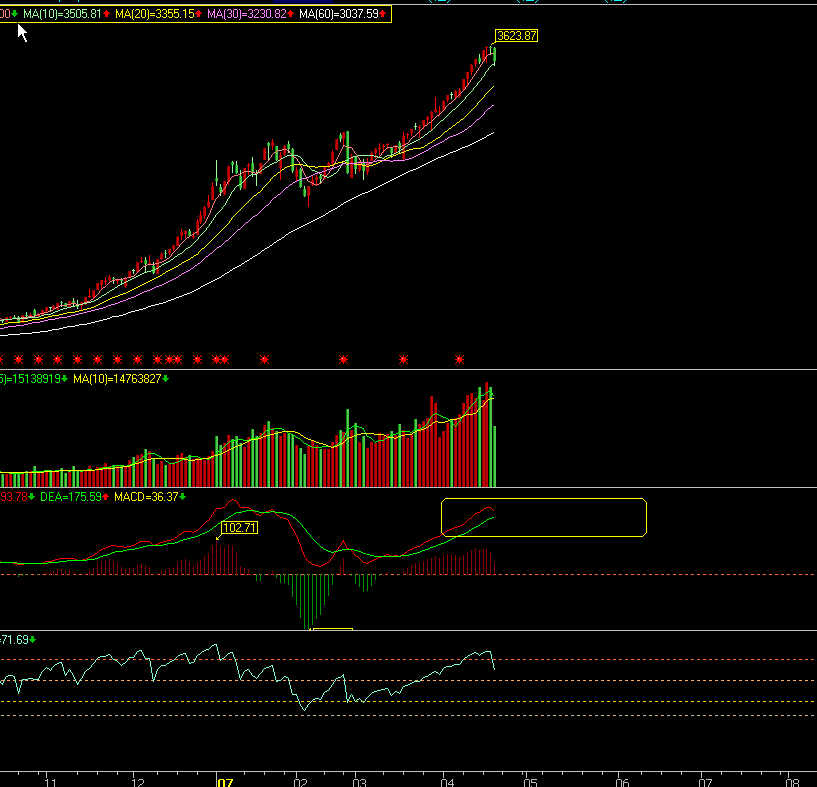
Task: Click the rightmost red star event marker
Action: click(x=459, y=360)
